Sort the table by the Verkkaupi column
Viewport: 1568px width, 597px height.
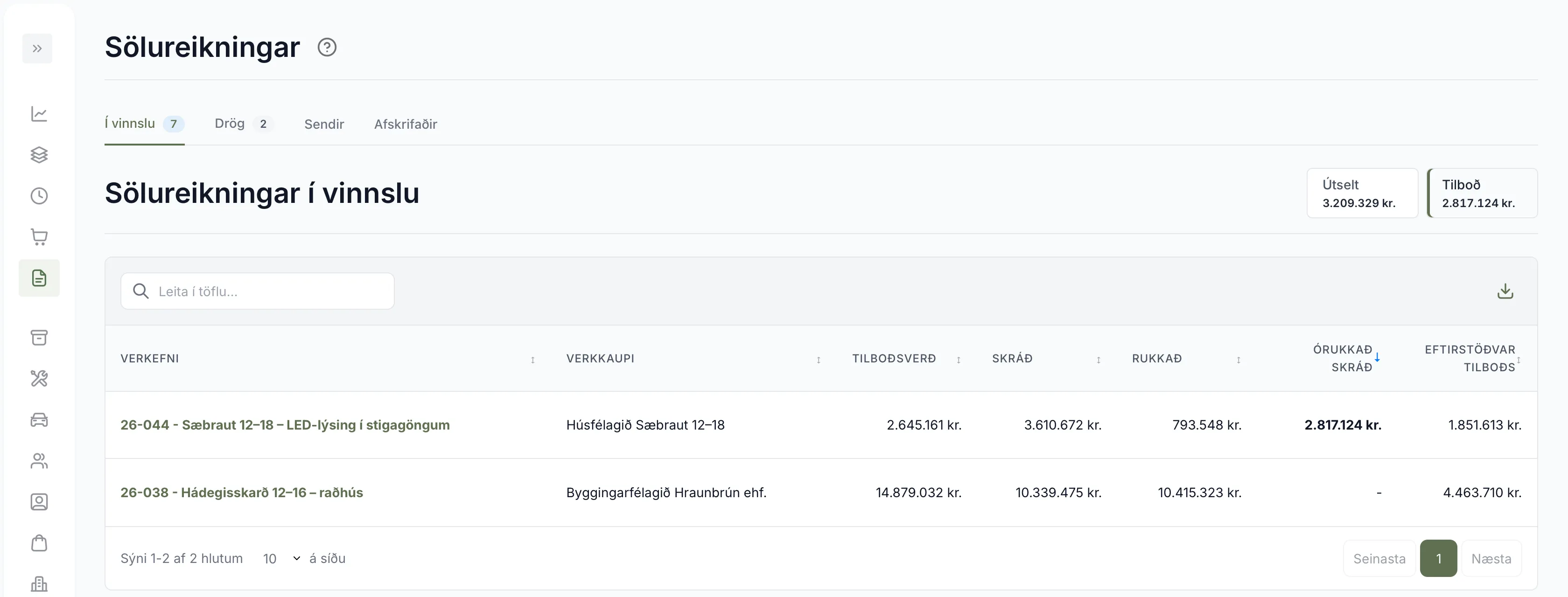point(694,359)
